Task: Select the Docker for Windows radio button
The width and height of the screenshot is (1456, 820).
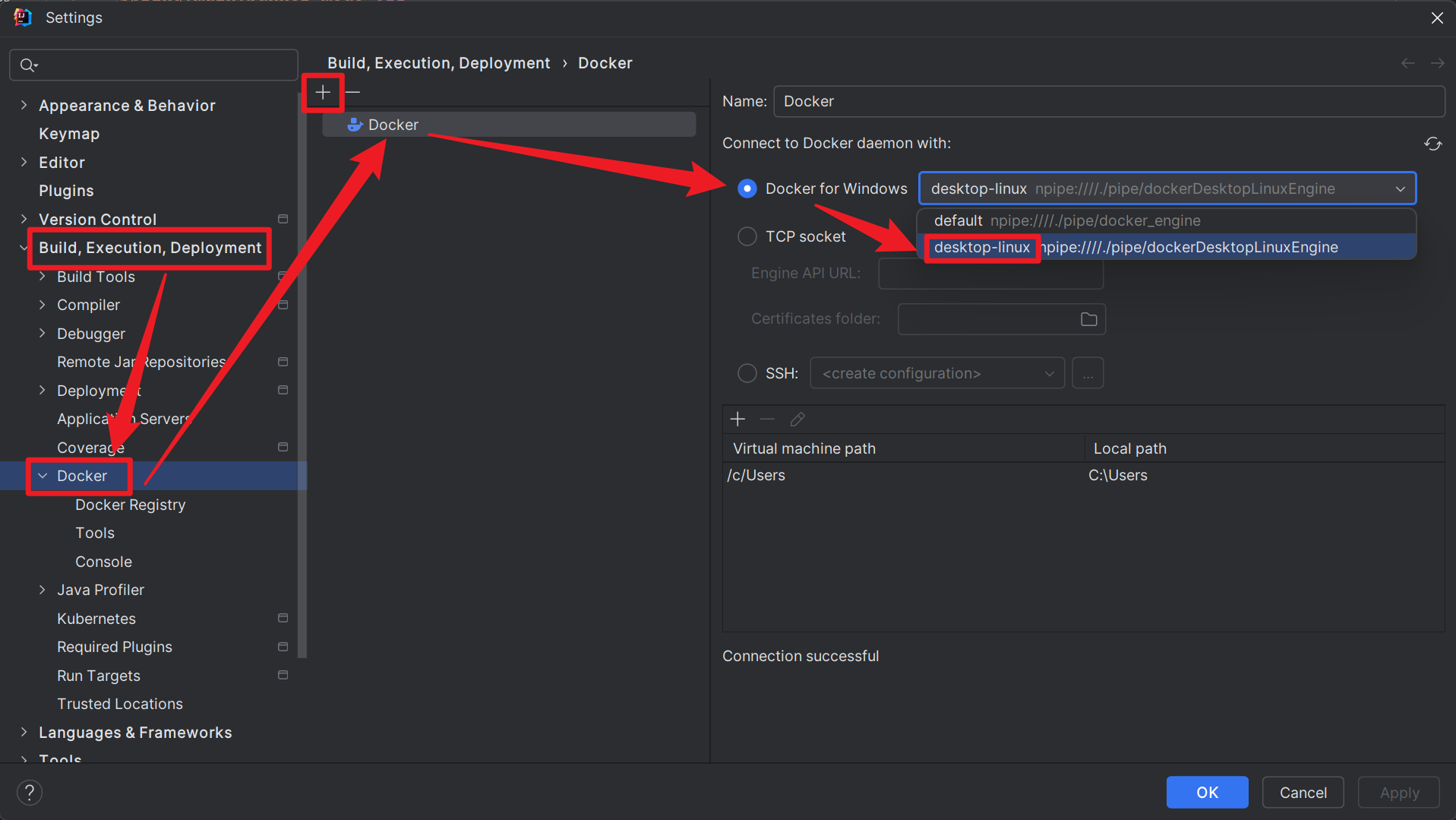Action: [747, 188]
